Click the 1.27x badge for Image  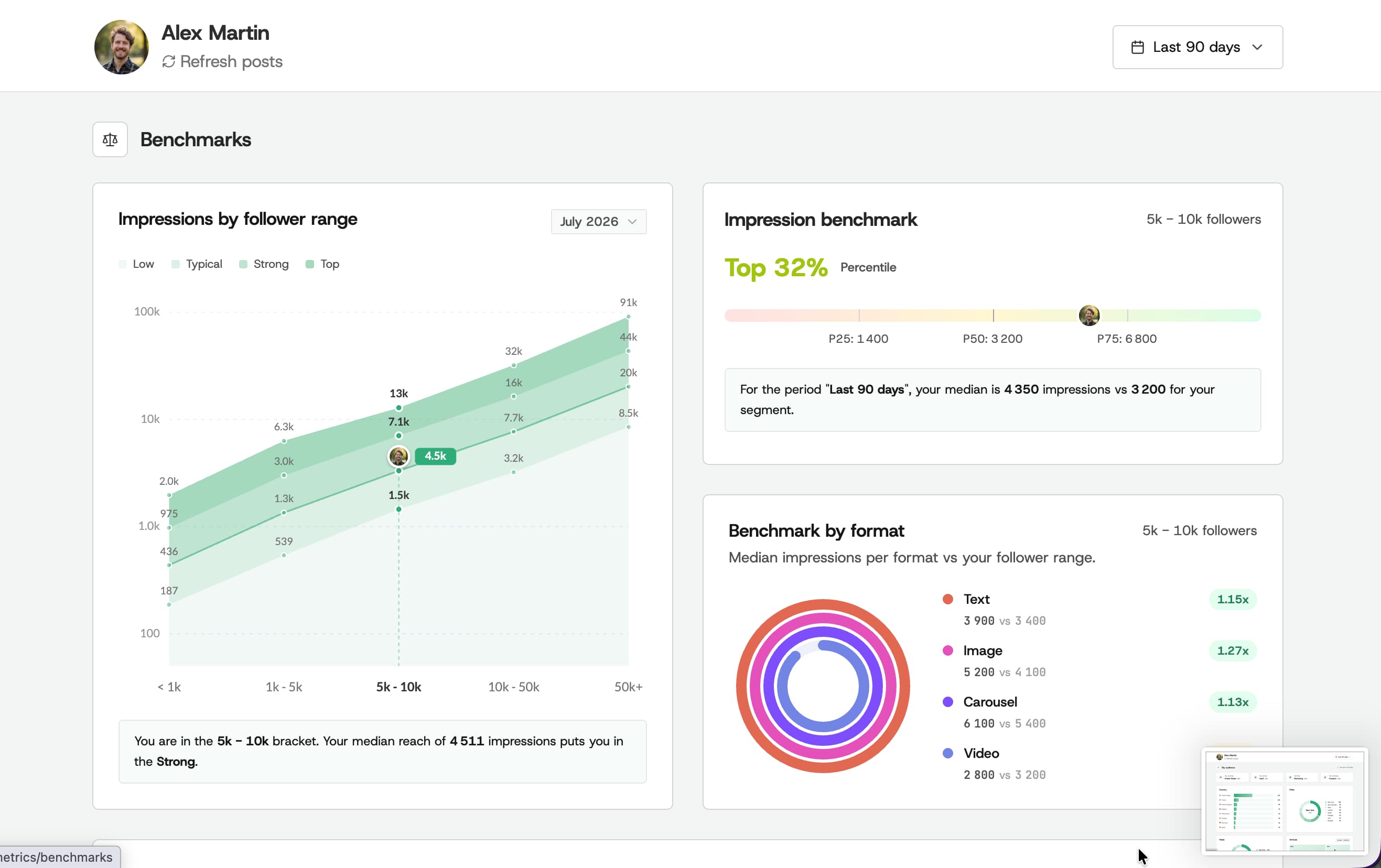[x=1233, y=650]
